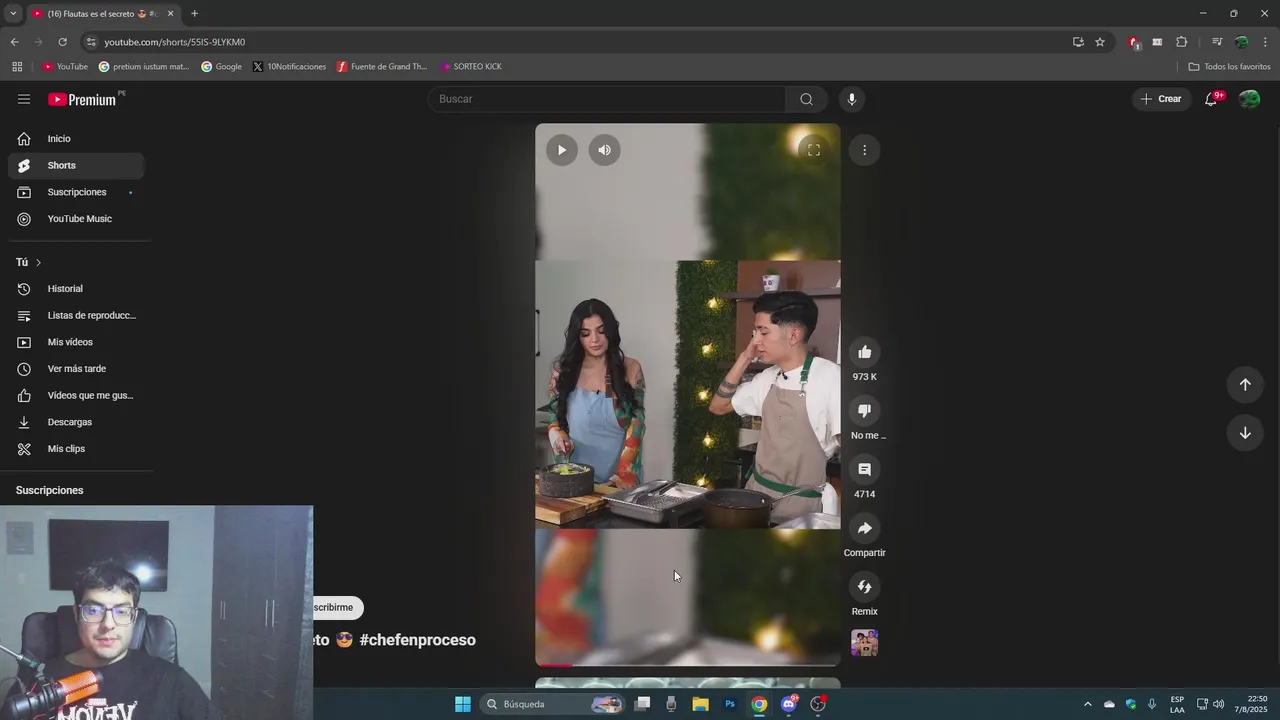Open Mis clips in the sidebar
Image resolution: width=1280 pixels, height=720 pixels.
(x=76, y=449)
